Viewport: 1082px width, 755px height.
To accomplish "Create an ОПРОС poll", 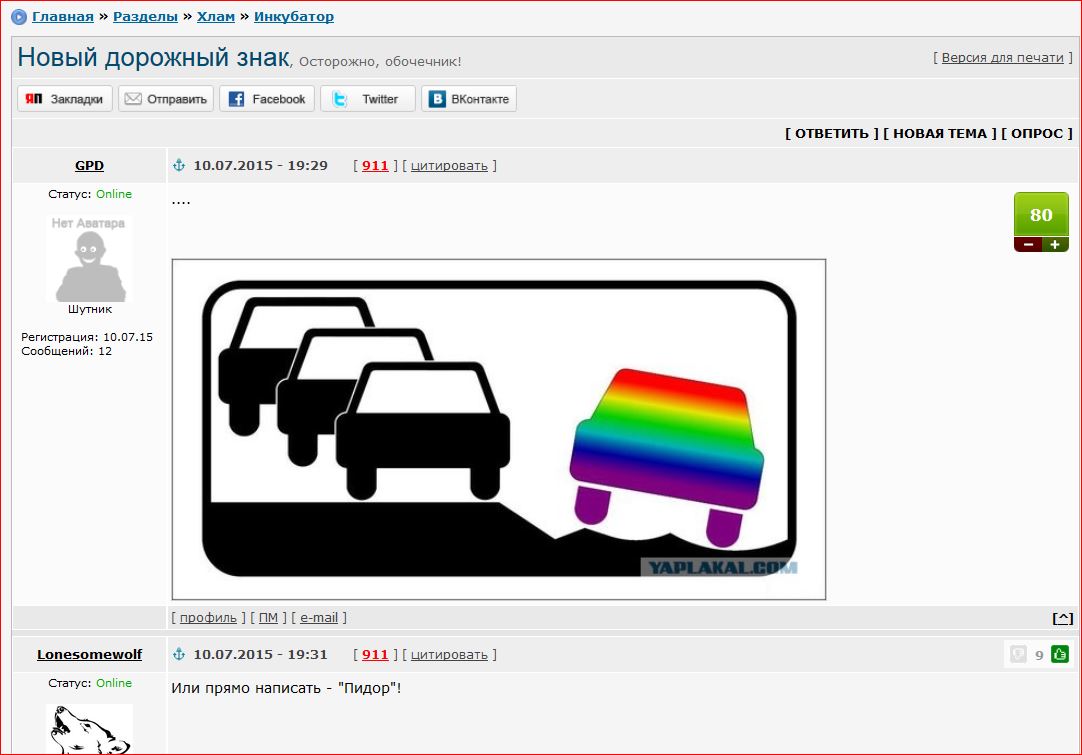I will pos(1036,133).
